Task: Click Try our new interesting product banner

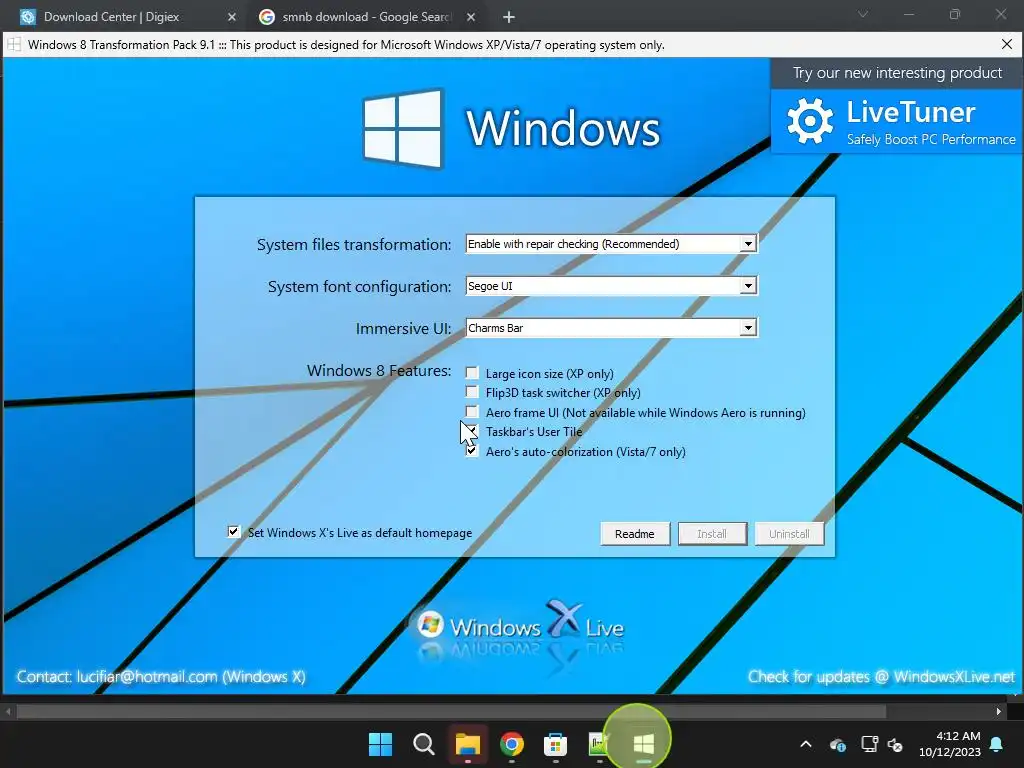Action: (897, 73)
